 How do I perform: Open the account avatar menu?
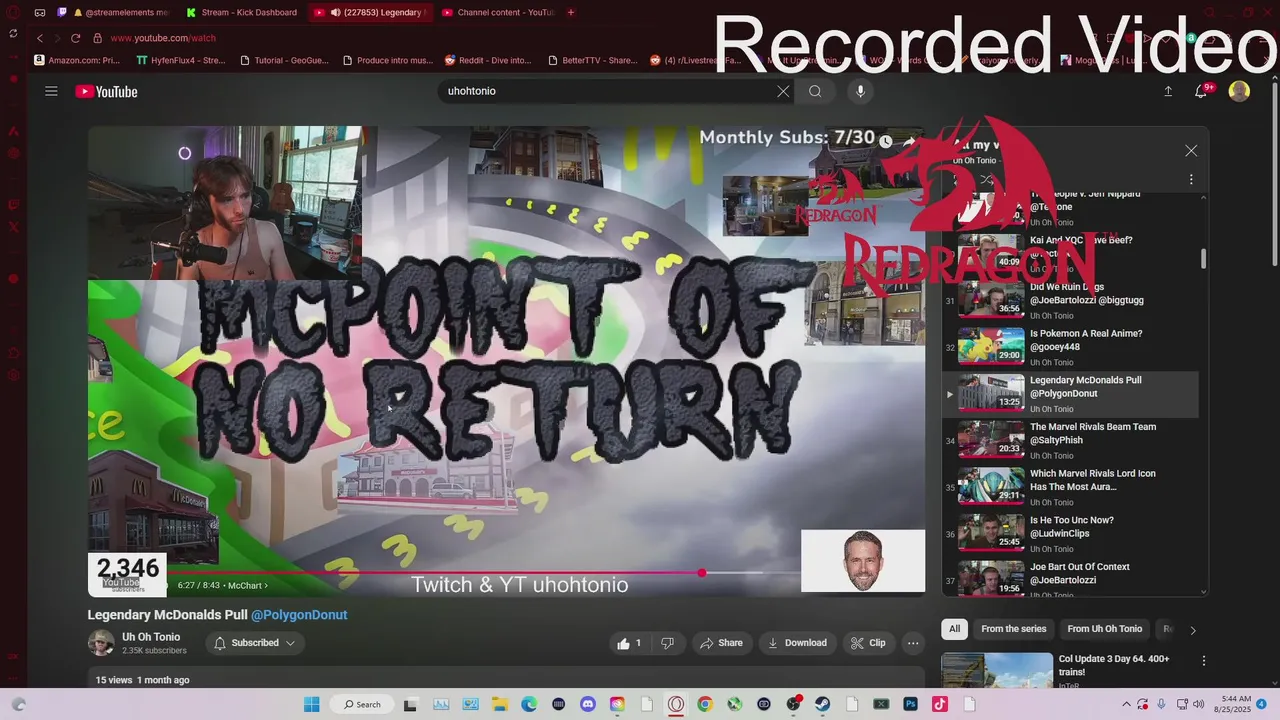tap(1239, 91)
